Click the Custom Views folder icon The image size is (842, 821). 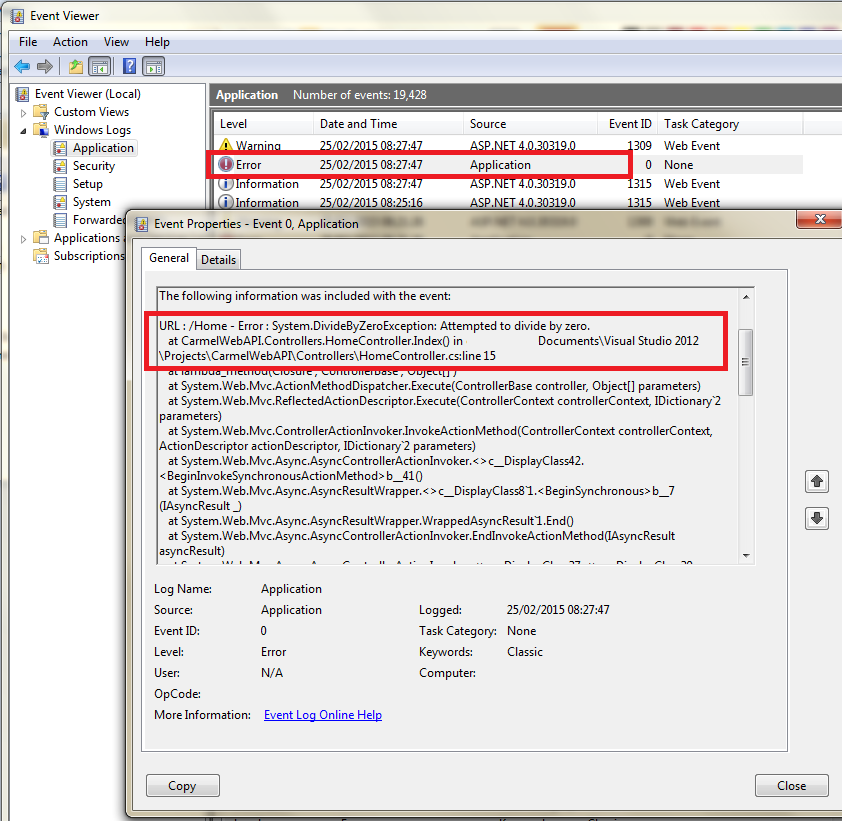coord(41,112)
